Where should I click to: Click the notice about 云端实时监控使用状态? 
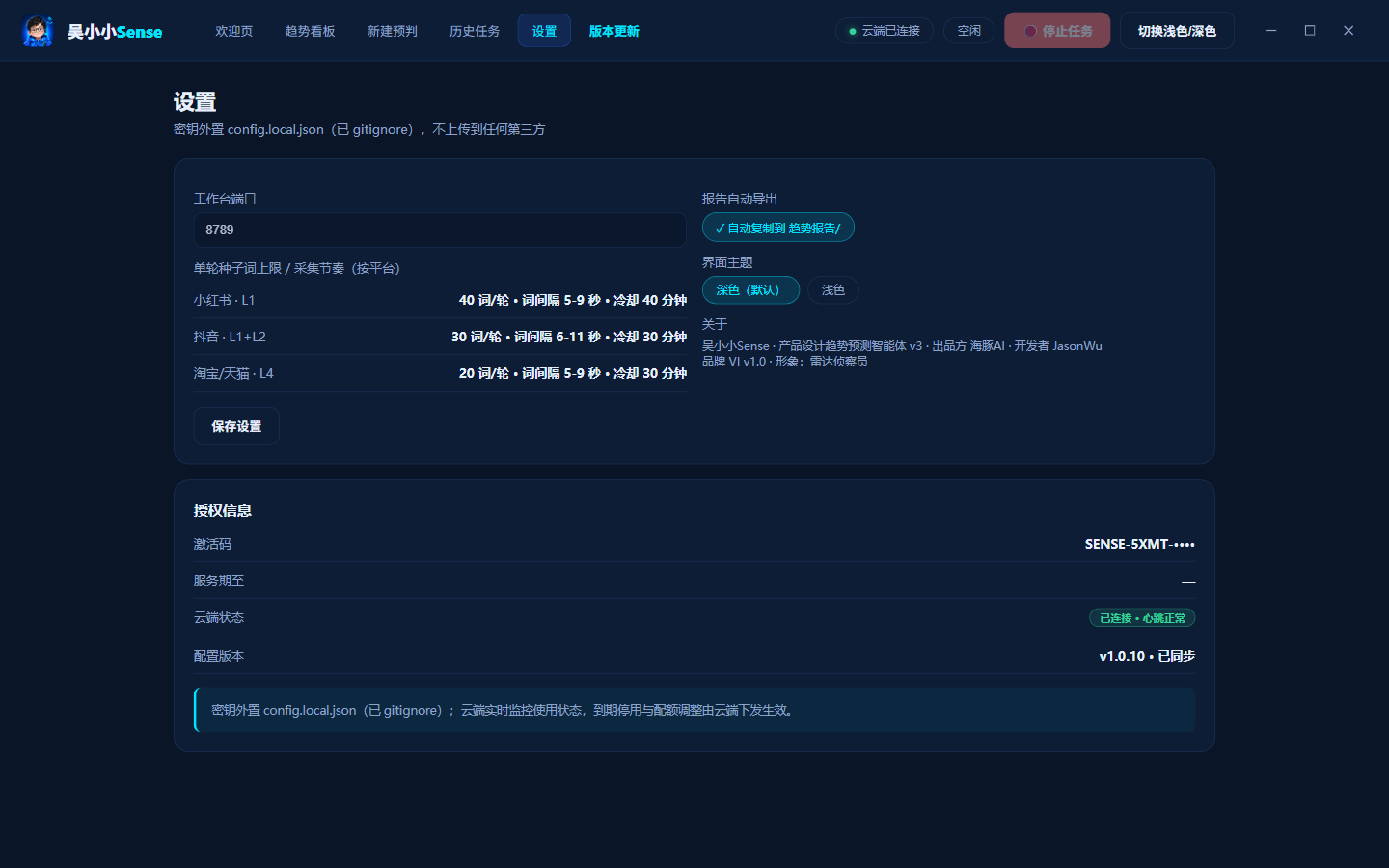point(694,710)
